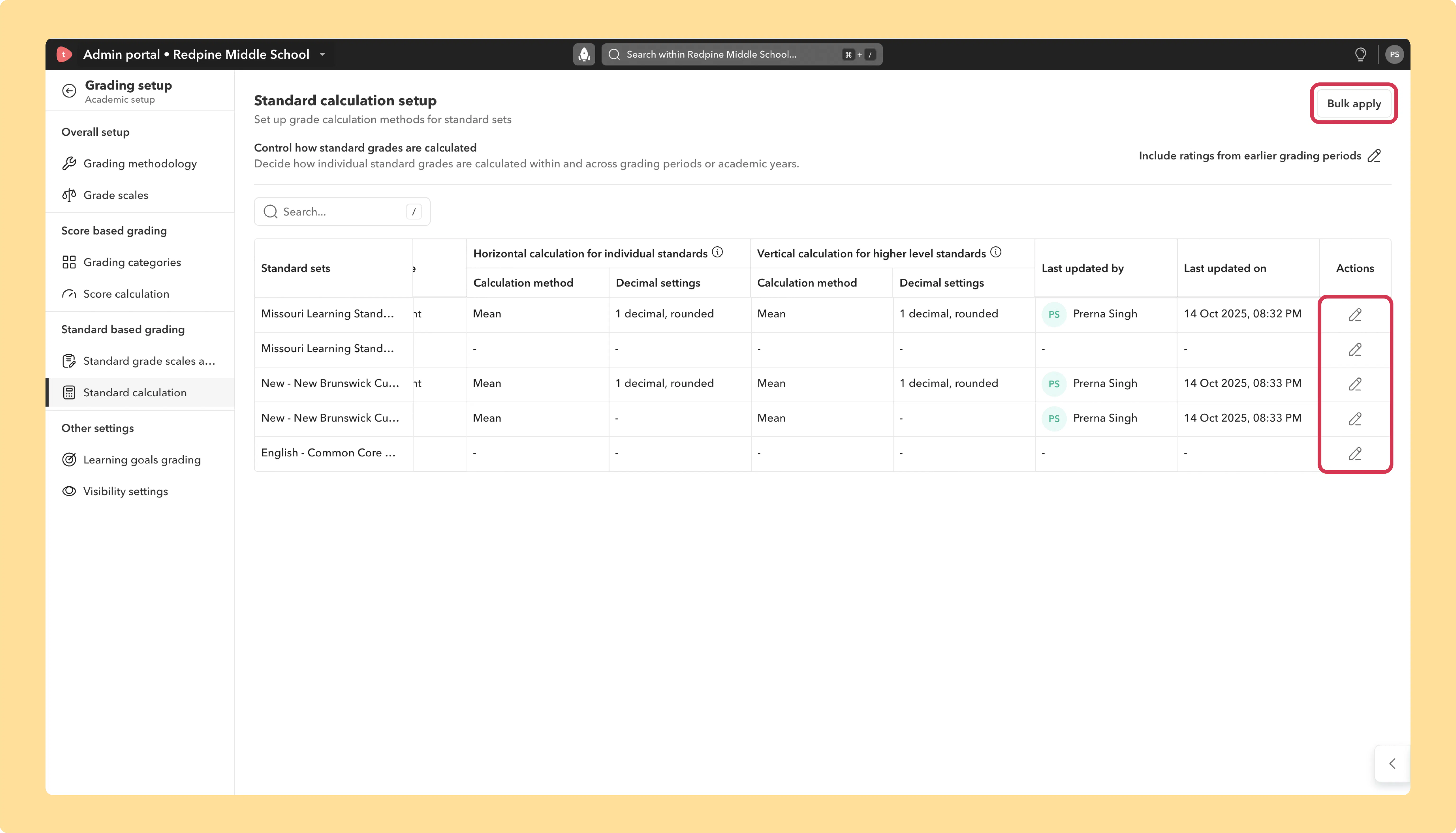Edit New Brunswick row with decimal settings

1355,385
